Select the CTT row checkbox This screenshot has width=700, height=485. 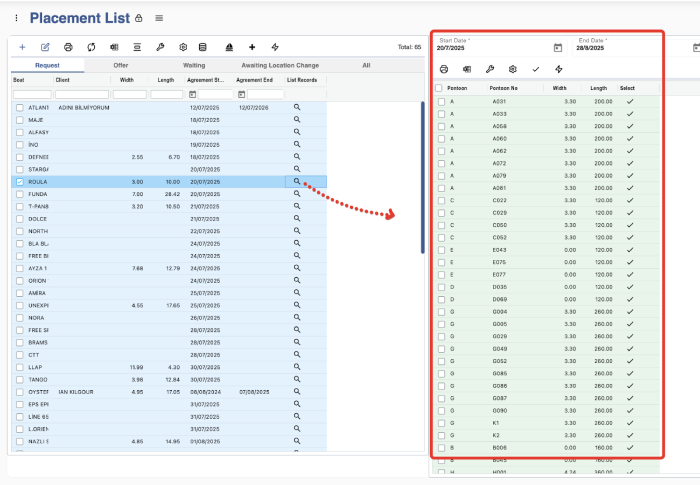(20, 355)
